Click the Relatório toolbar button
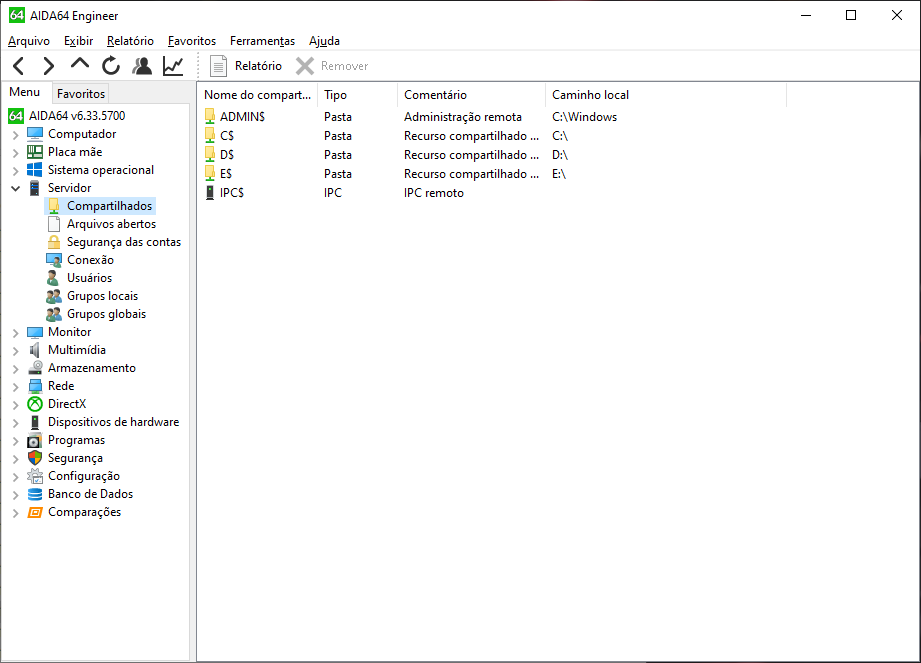This screenshot has height=663, width=921. tap(246, 66)
